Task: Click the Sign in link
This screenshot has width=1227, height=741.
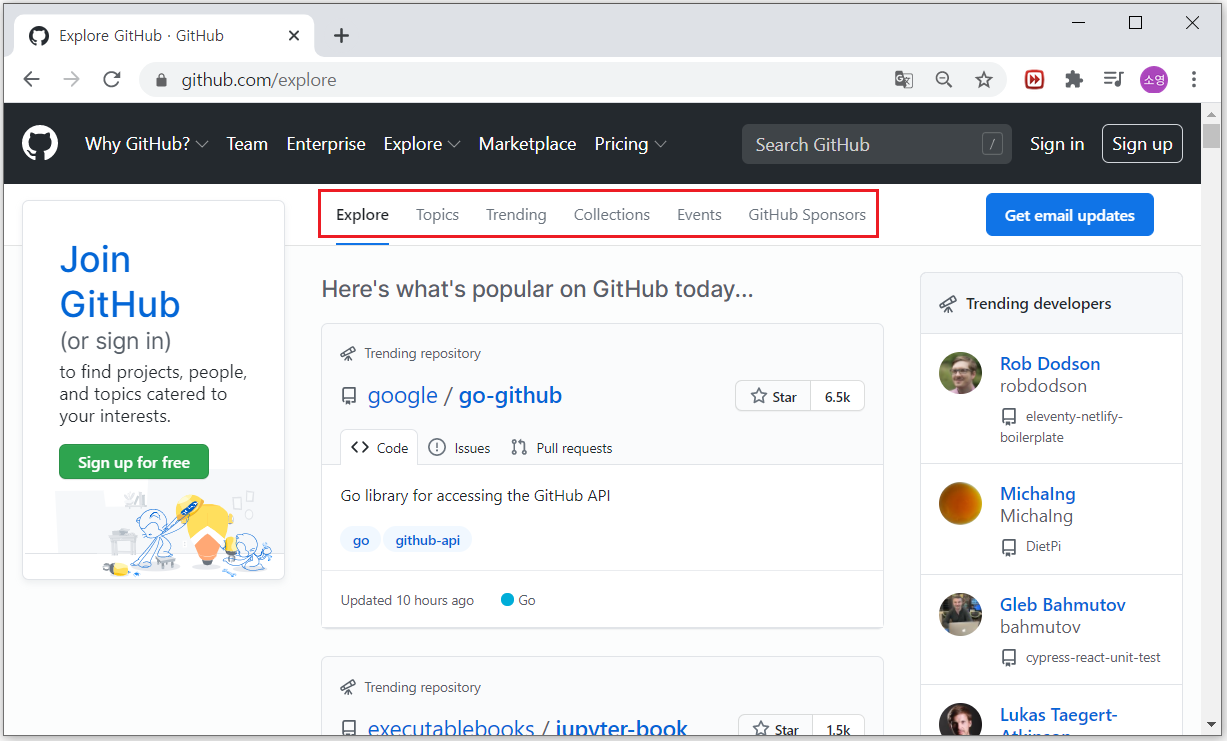Action: click(x=1057, y=144)
